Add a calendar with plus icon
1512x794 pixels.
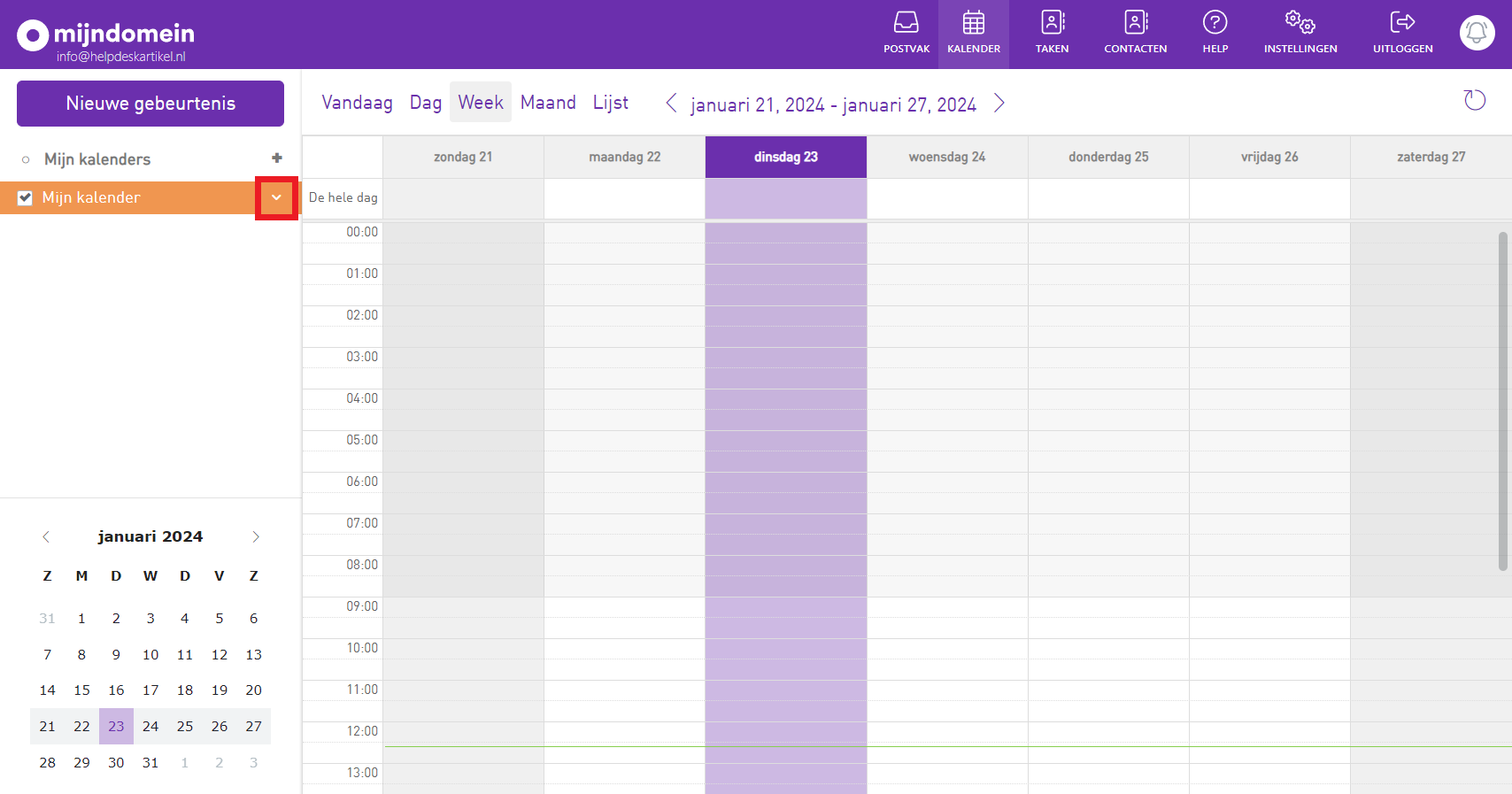point(277,158)
